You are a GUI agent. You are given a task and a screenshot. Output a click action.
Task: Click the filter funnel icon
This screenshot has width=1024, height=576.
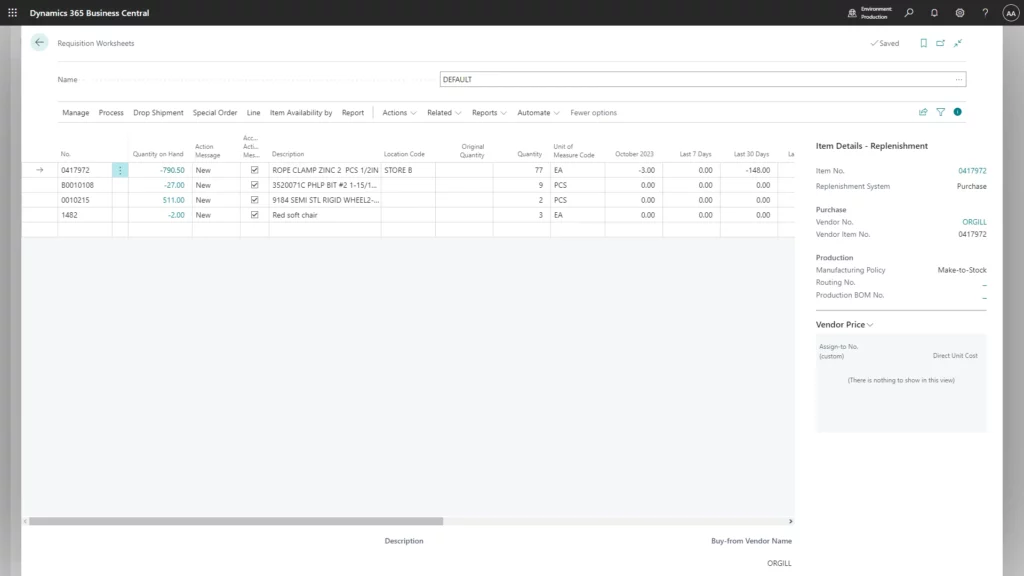940,113
